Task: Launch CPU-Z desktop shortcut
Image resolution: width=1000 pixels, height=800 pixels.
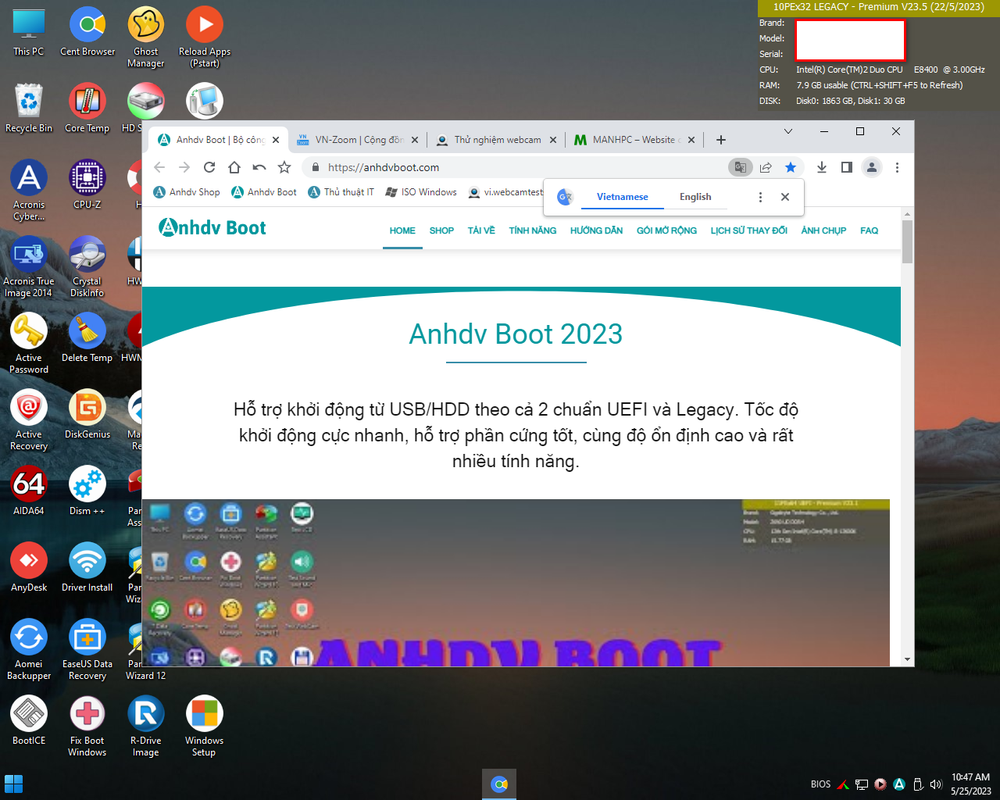Action: tap(87, 186)
